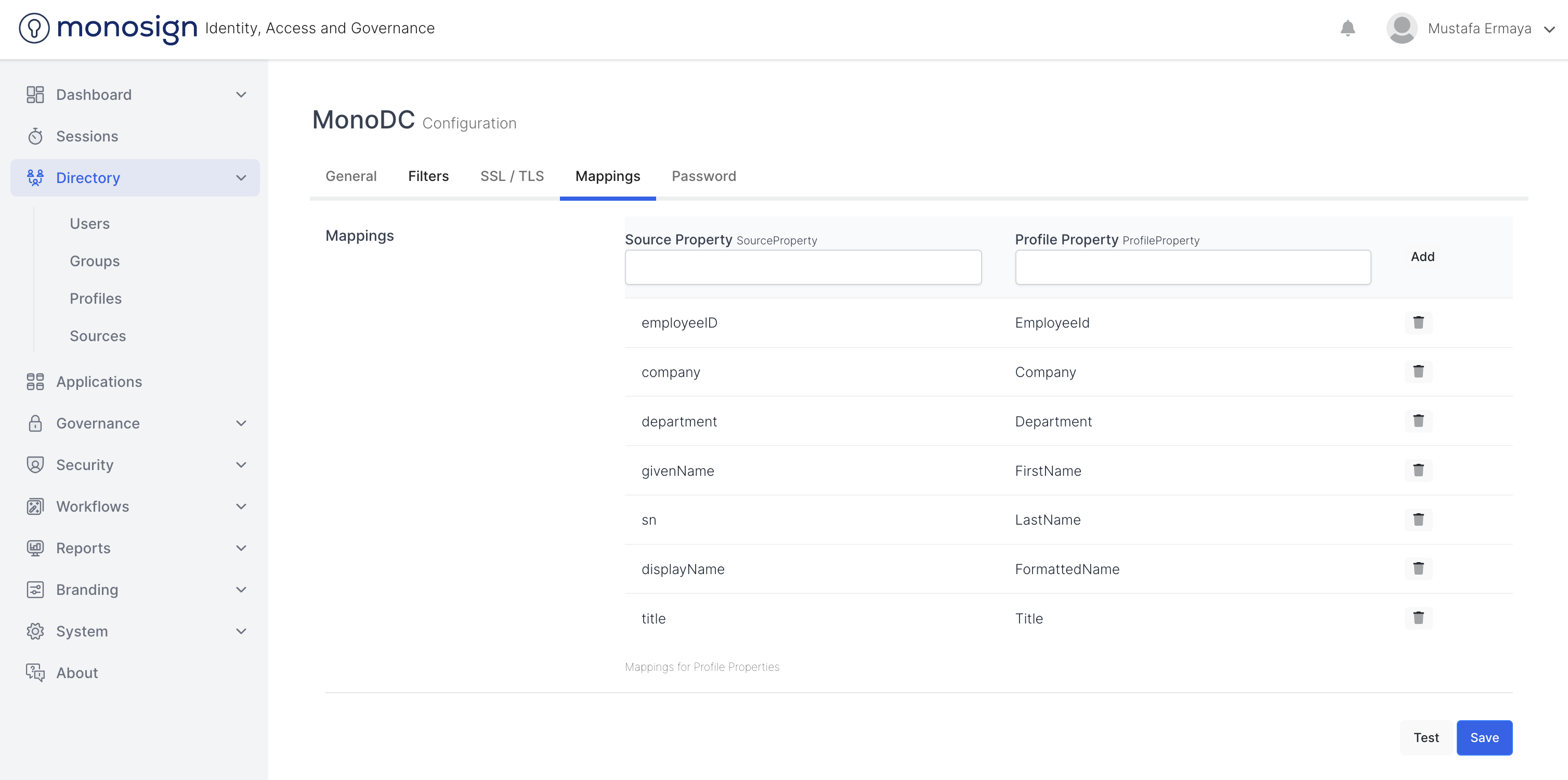The height and width of the screenshot is (780, 1568).
Task: Expand the Dashboard menu chevron
Action: (x=241, y=94)
